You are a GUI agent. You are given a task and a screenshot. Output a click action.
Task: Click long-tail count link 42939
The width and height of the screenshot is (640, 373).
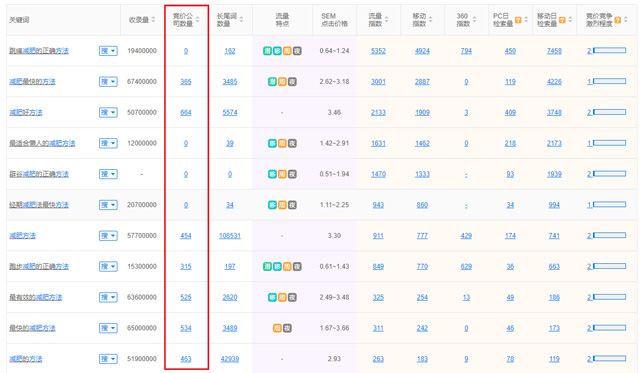230,359
